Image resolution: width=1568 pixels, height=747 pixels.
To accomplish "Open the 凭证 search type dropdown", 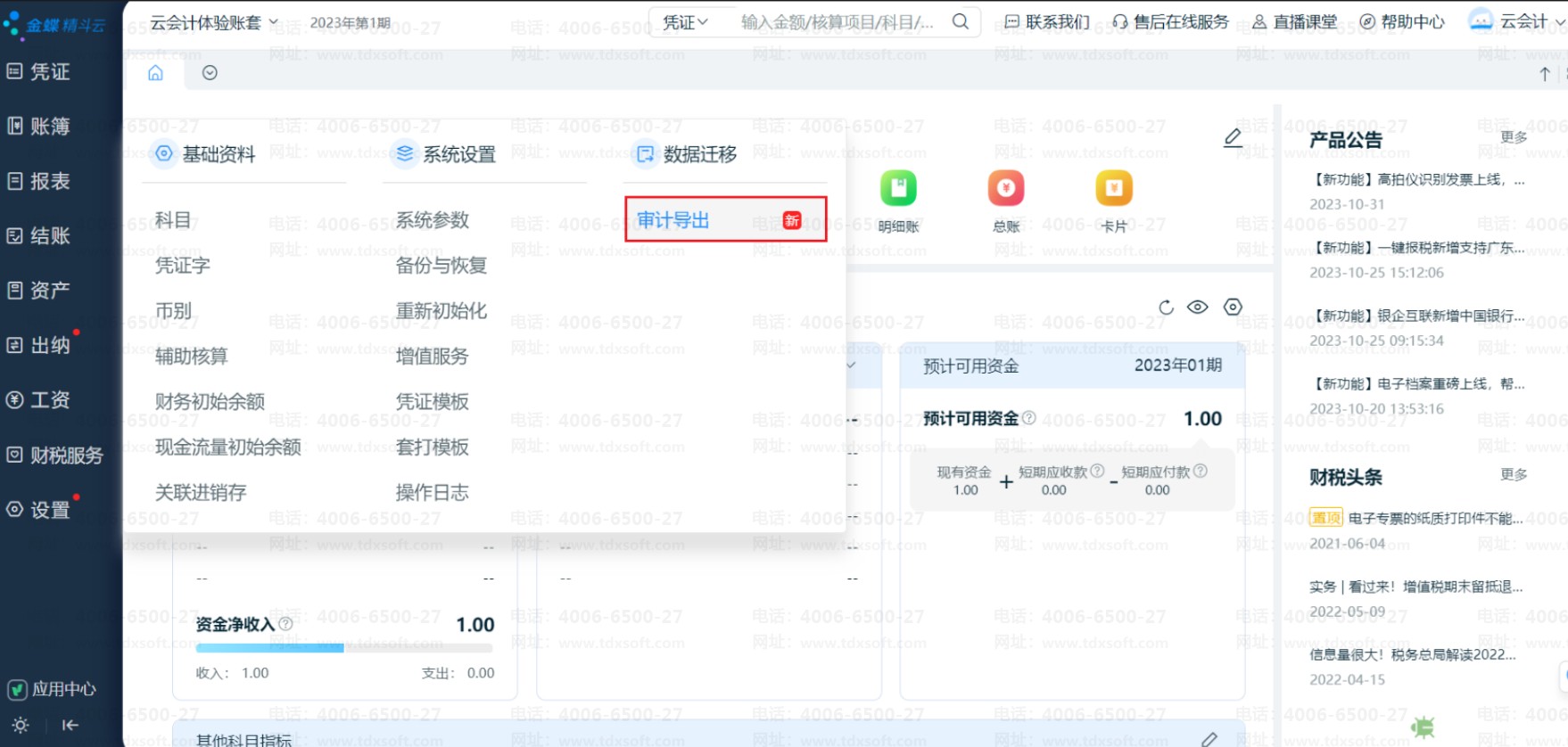I will (x=685, y=22).
